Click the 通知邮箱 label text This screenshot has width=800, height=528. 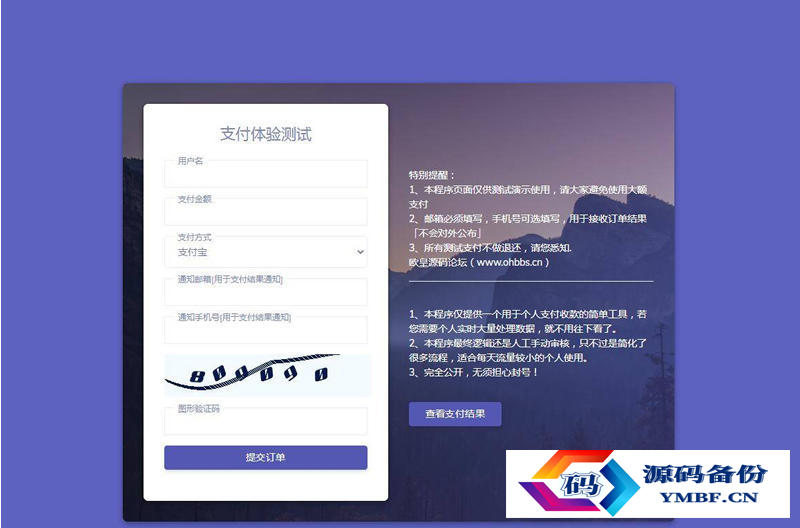(x=194, y=279)
